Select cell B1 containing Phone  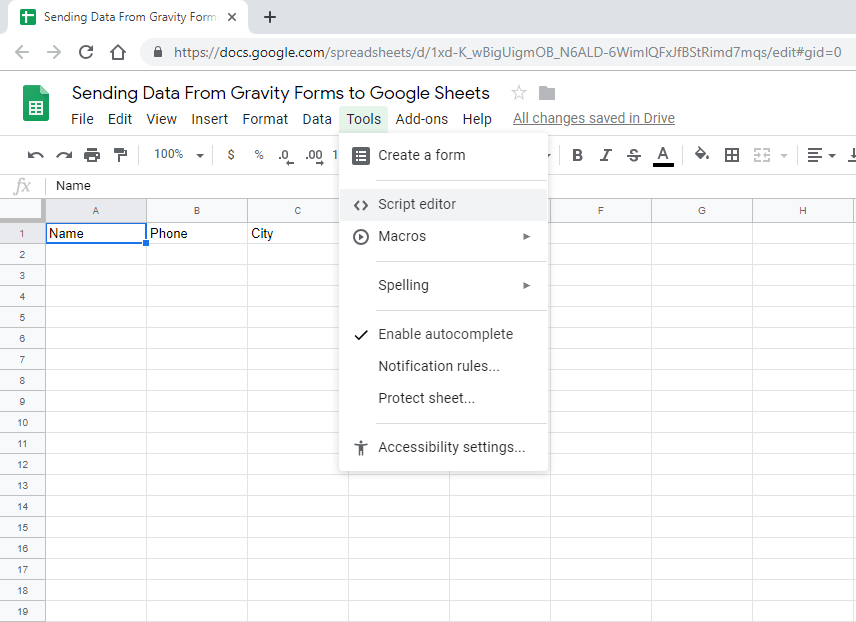coord(197,233)
